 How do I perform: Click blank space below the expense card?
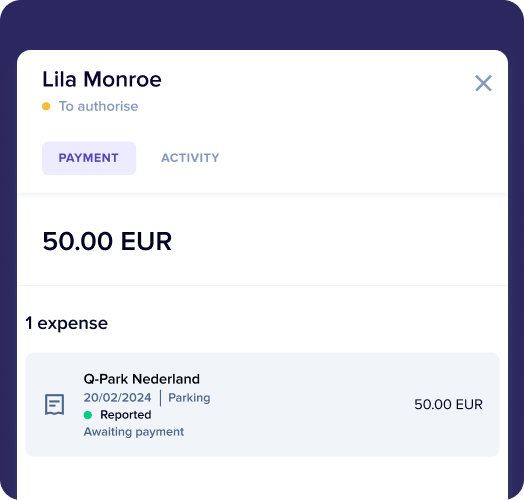262,478
